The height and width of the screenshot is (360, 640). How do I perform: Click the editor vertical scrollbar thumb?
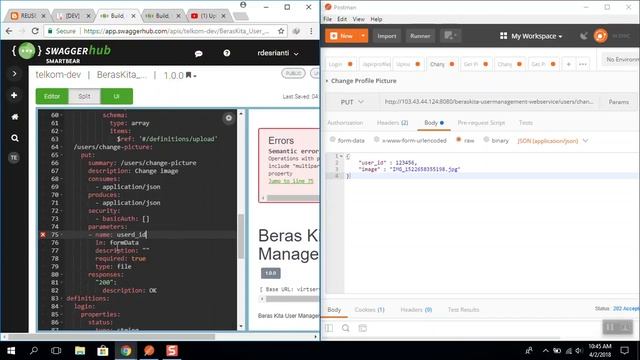click(241, 236)
